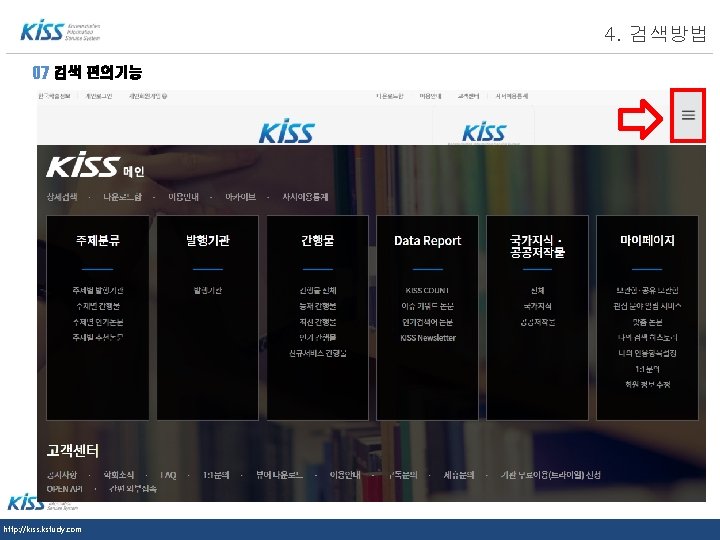Screen dimensions: 720x540
Task: Open 간행물 전체 link
Action: coord(318,290)
